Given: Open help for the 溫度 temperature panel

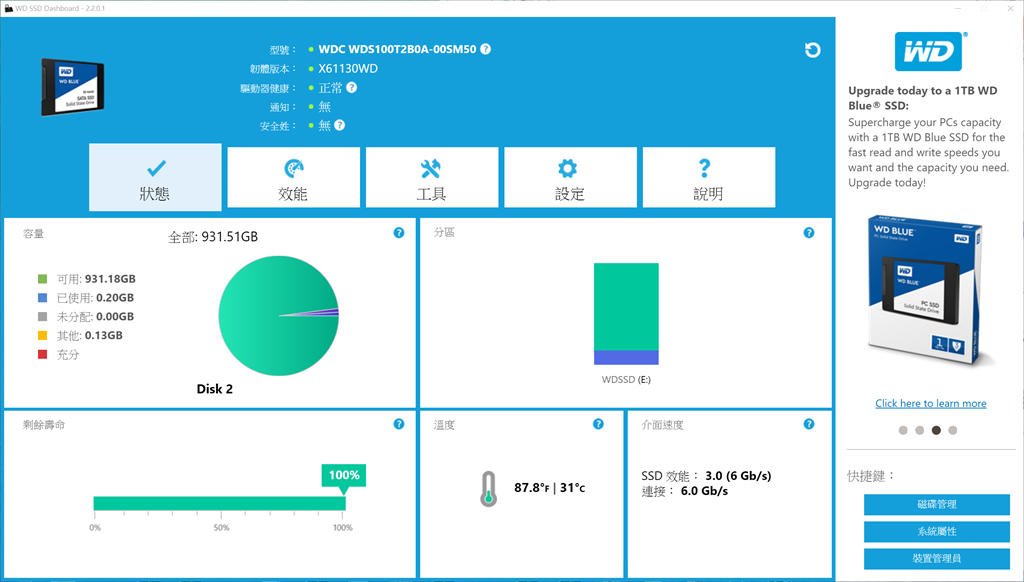Looking at the screenshot, I should (598, 423).
